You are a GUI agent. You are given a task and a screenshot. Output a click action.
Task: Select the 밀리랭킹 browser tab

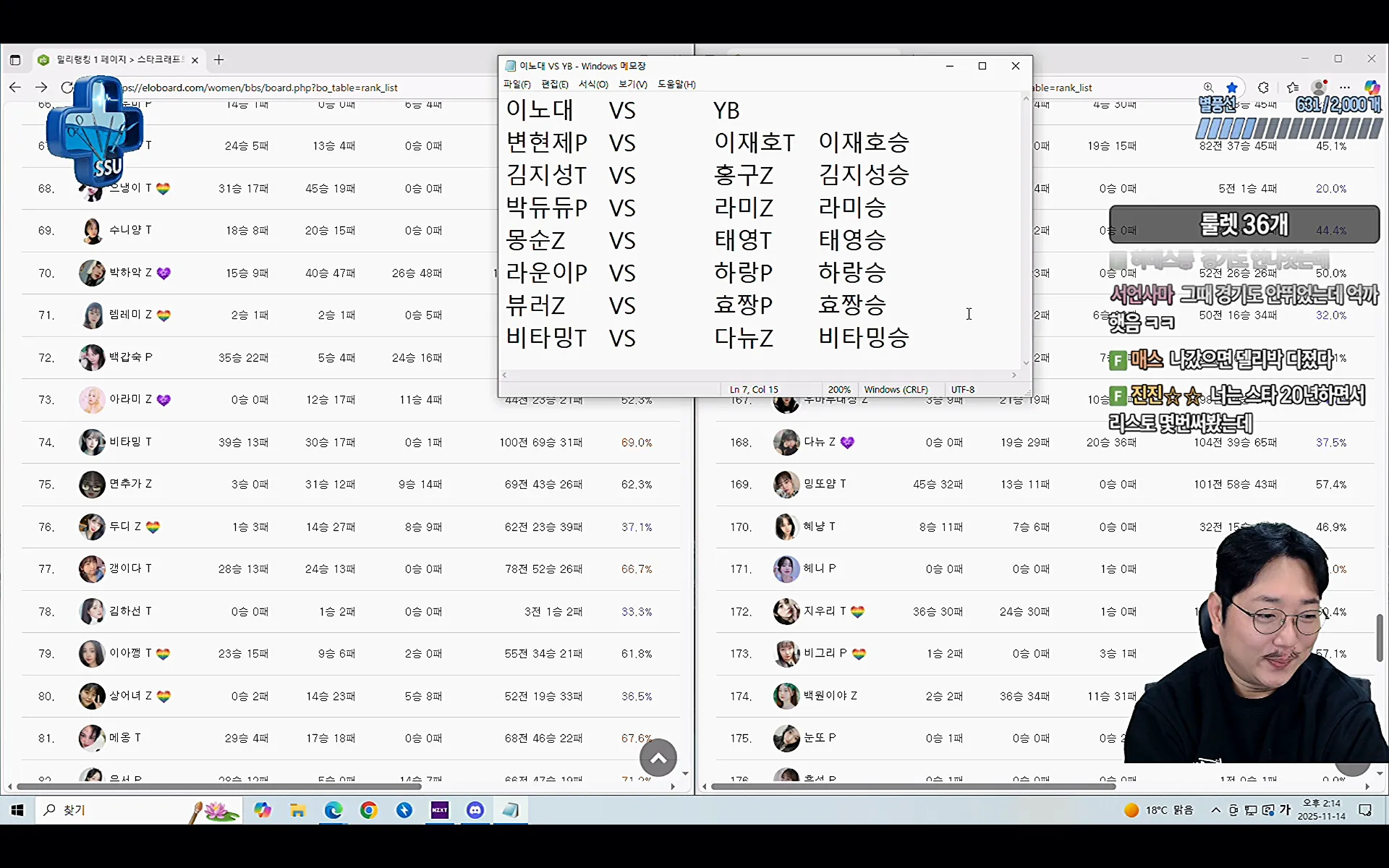click(116, 60)
